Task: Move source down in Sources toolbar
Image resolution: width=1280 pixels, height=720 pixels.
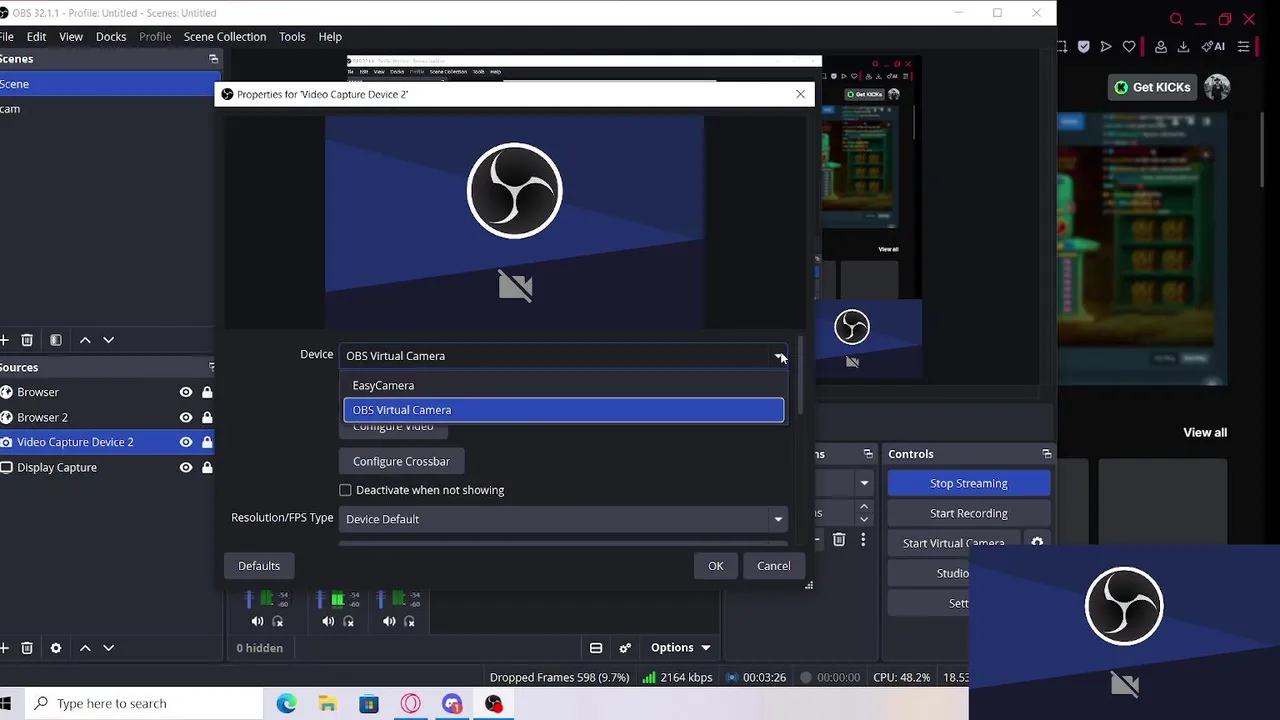Action: click(109, 648)
